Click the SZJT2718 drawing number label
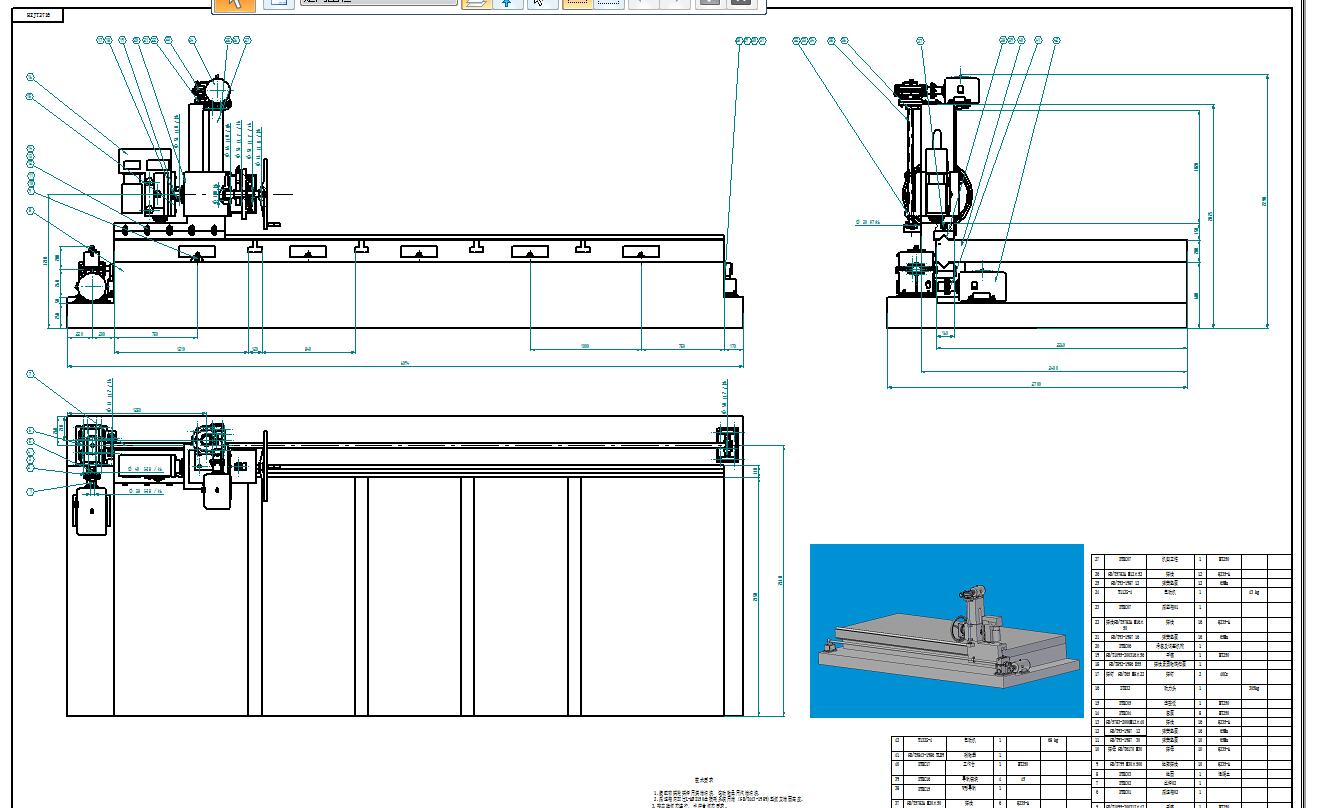The image size is (1318, 808). (38, 15)
